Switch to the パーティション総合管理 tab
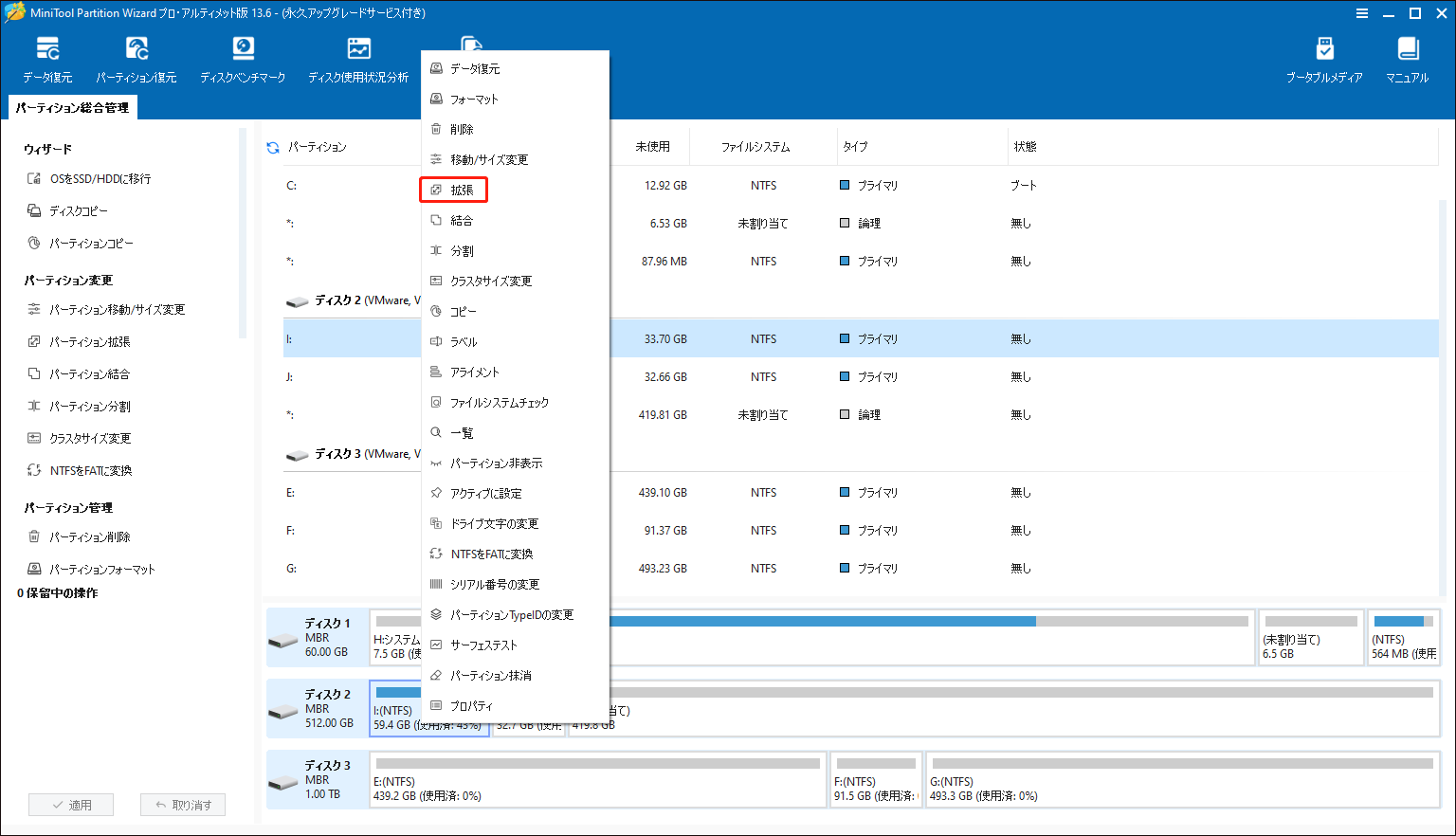1456x836 pixels. (72, 108)
